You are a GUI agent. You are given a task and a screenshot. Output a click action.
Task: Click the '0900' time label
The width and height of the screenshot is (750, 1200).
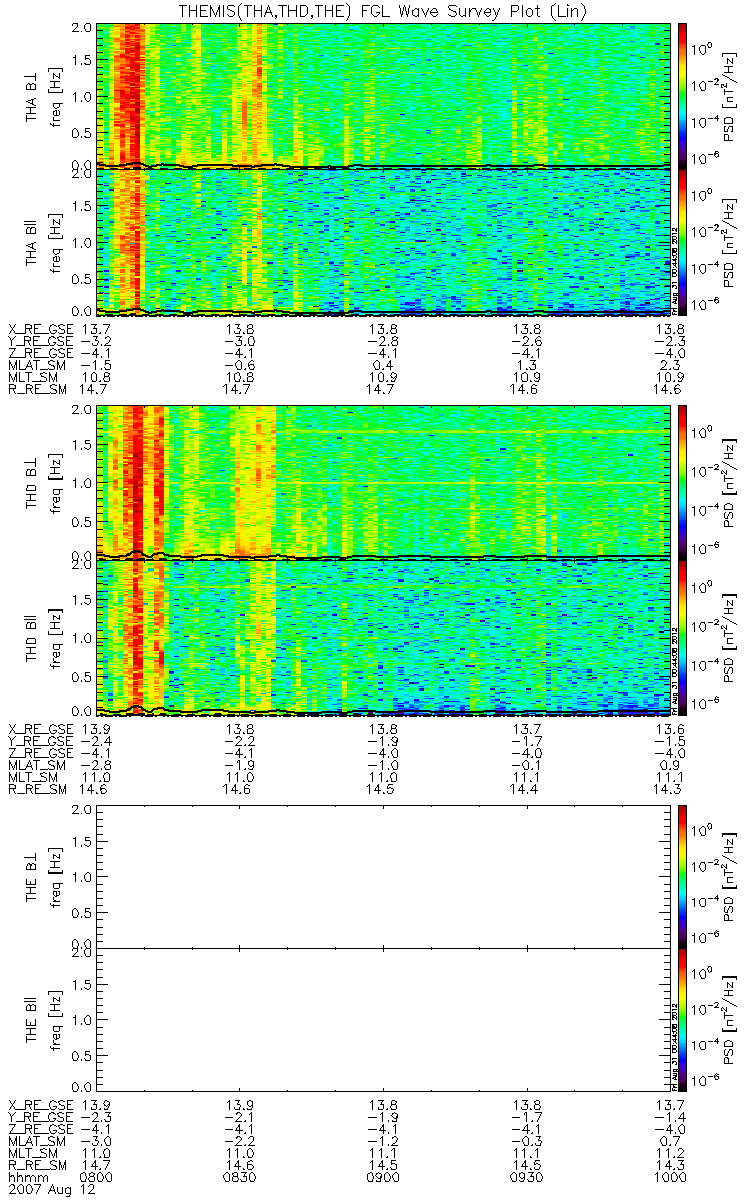pos(384,1178)
